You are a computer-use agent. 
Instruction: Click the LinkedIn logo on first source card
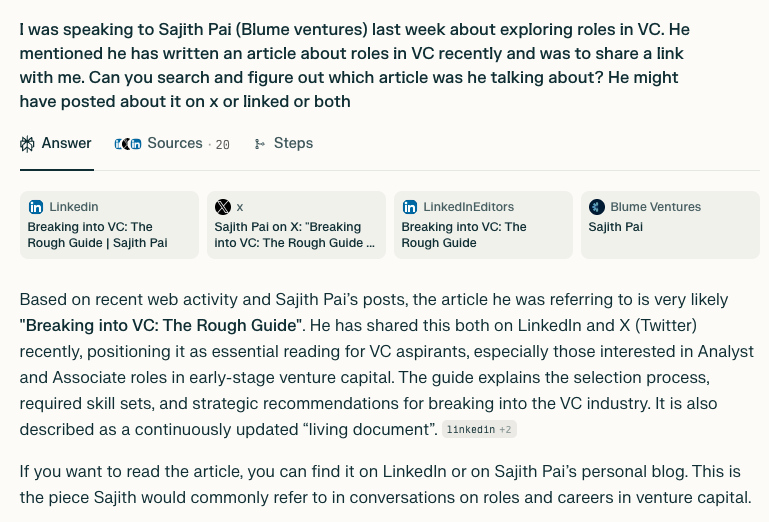click(36, 207)
